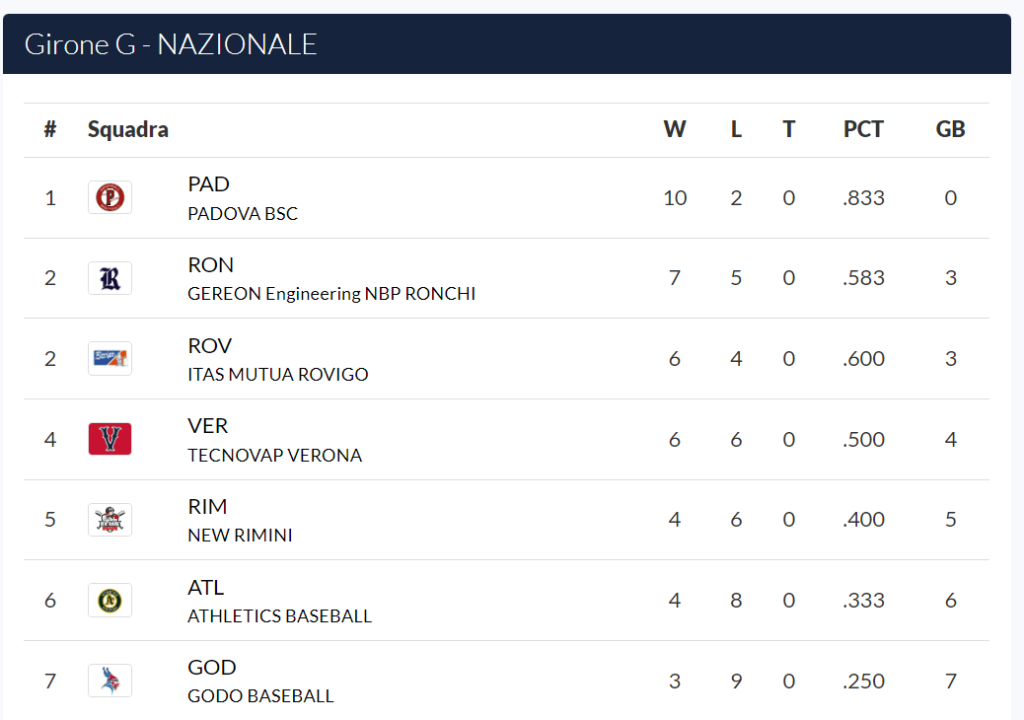Viewport: 1024px width, 720px height.
Task: Click the NEW RIMINI team name
Action: (240, 535)
